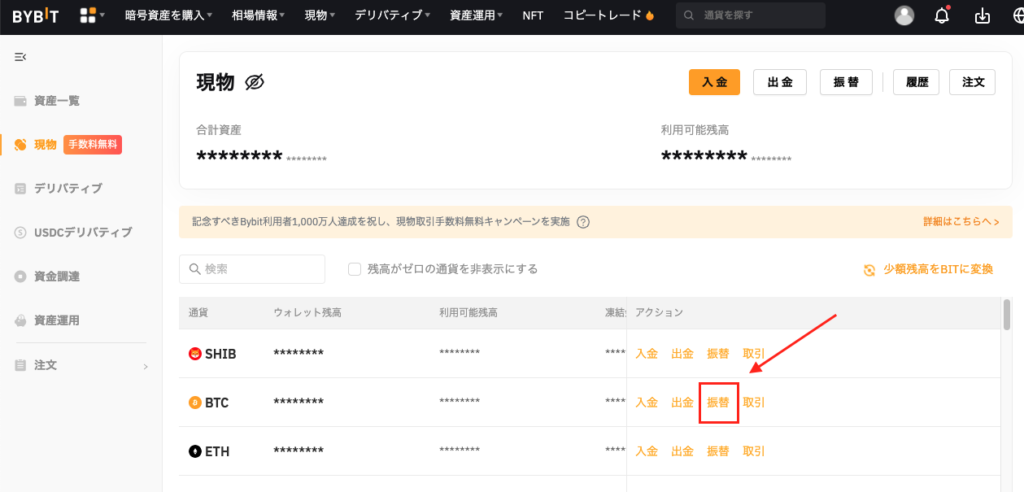
Task: Open the NFT menu item
Action: 533,16
